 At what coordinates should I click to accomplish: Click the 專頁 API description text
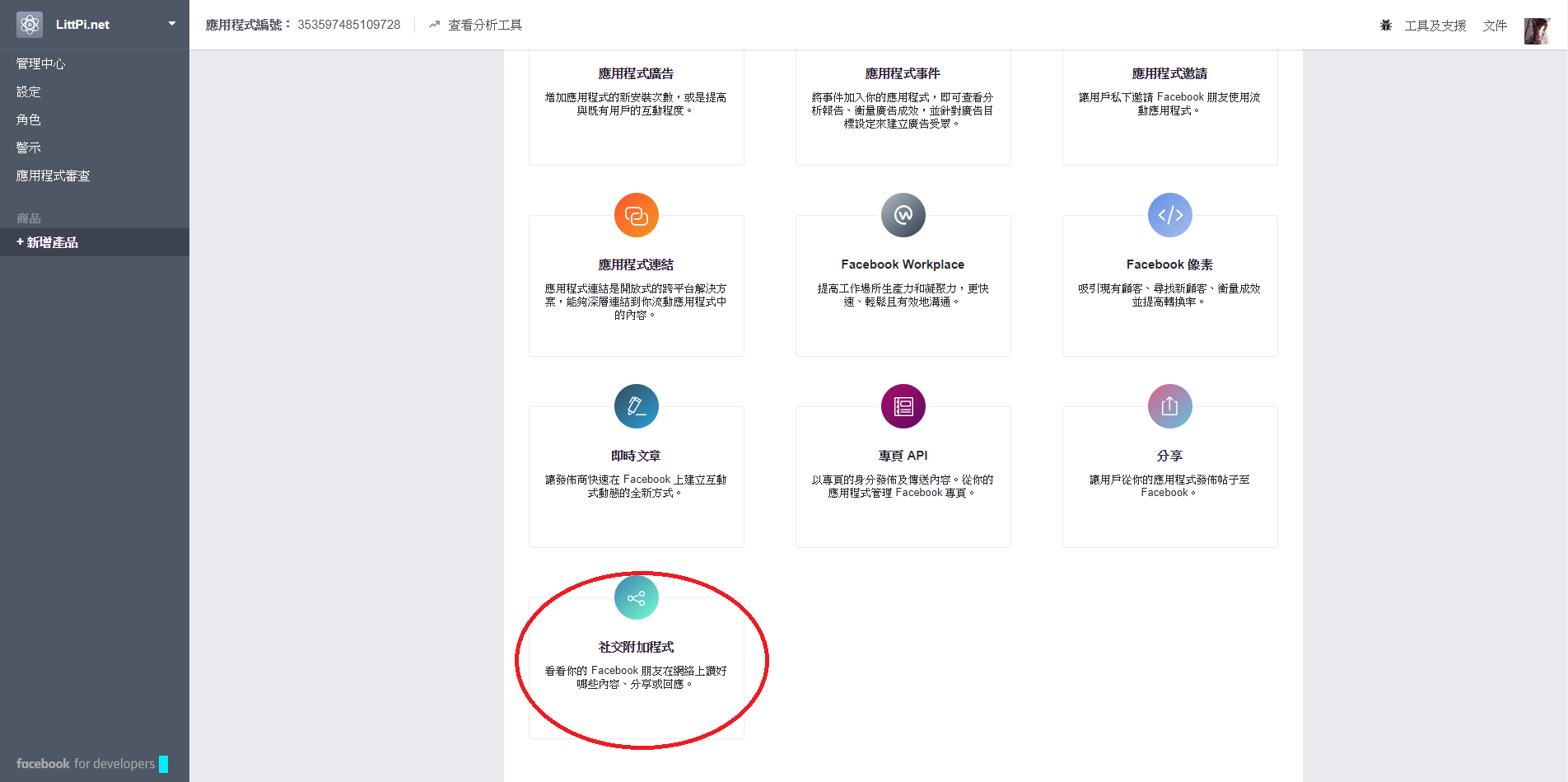click(x=903, y=486)
